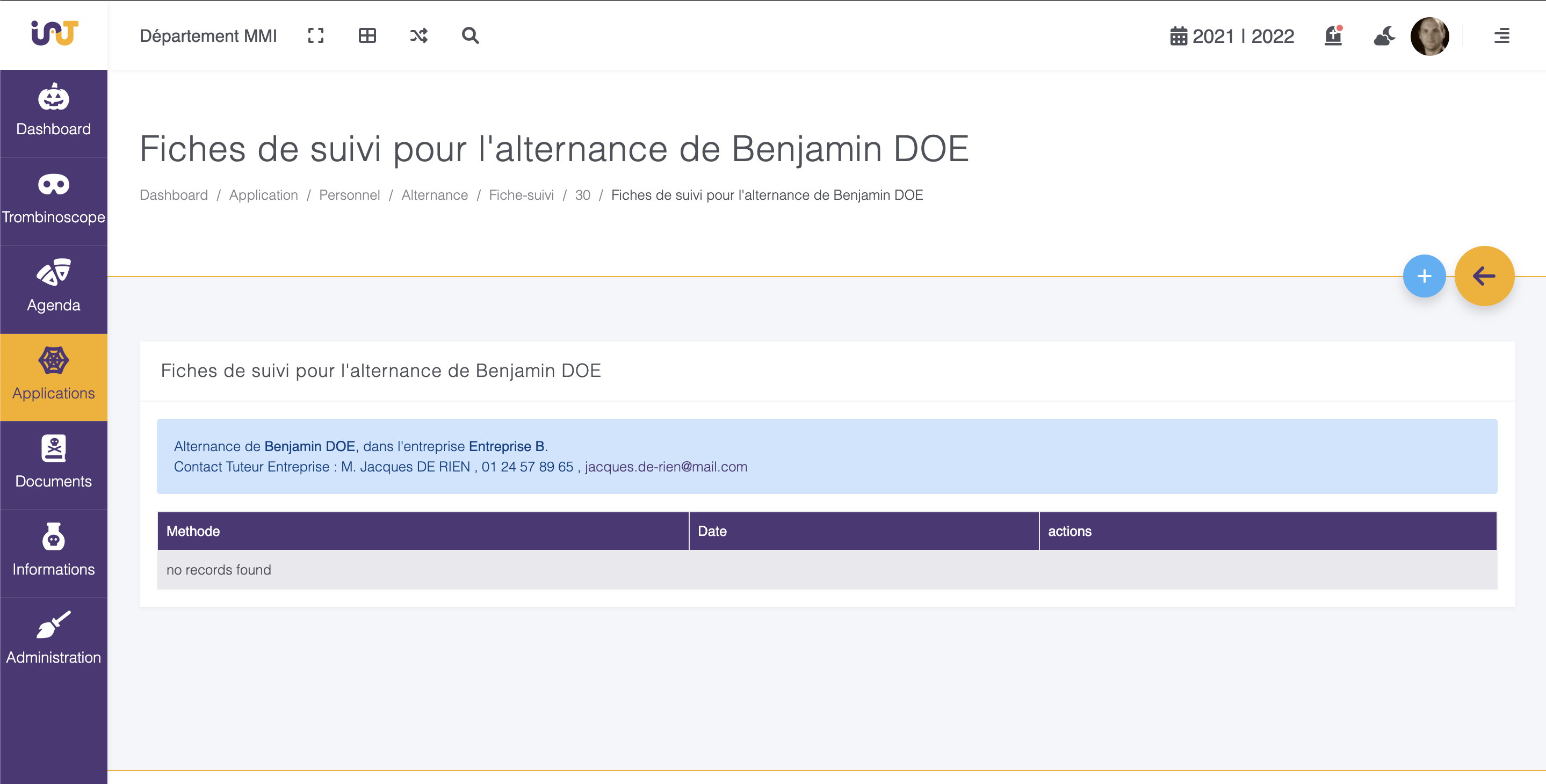Image resolution: width=1546 pixels, height=784 pixels.
Task: Expand the right-side hamburger menu
Action: pyautogui.click(x=1501, y=36)
